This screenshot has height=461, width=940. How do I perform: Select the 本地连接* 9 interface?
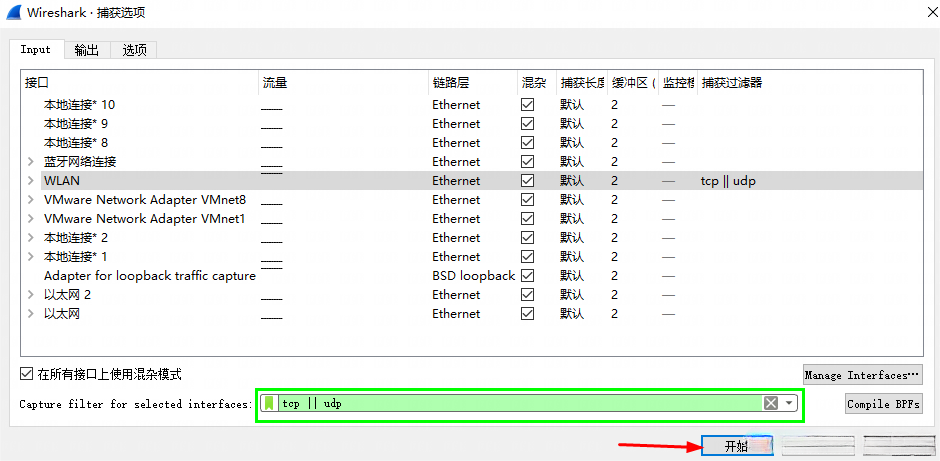click(x=76, y=124)
